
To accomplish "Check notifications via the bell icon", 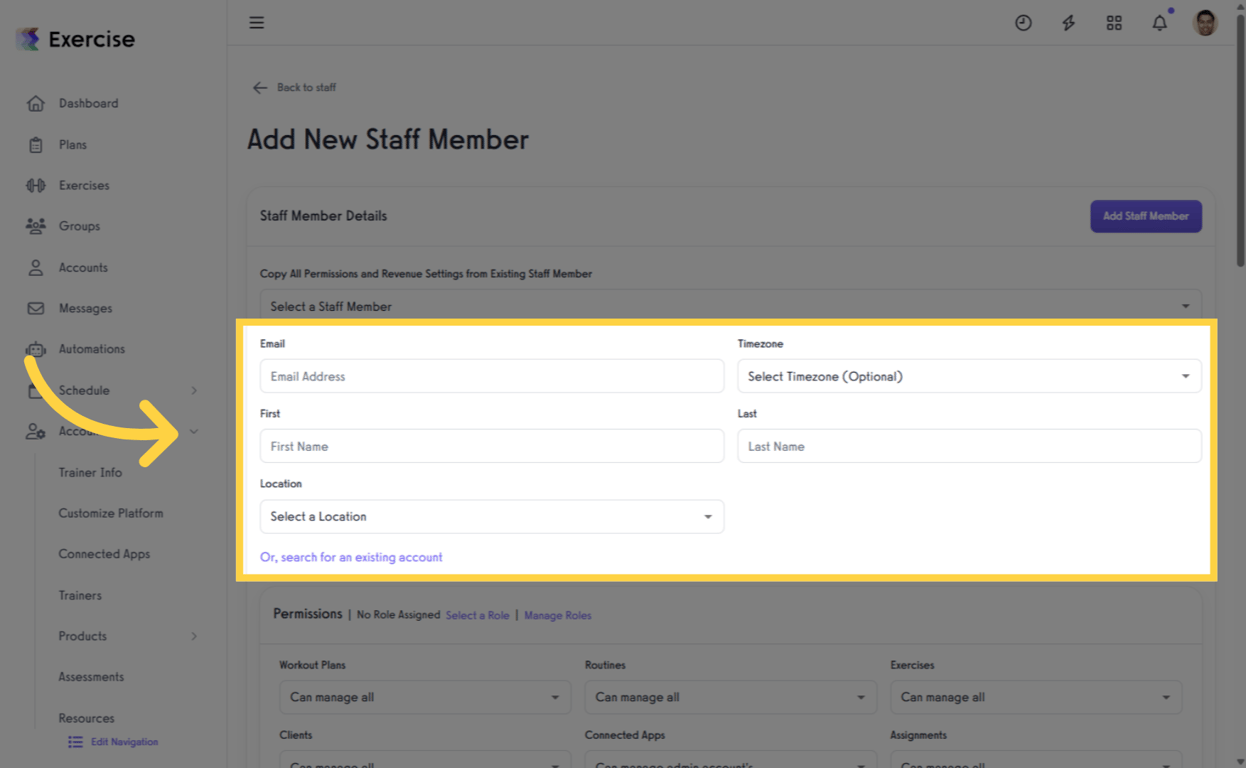I will (1158, 22).
